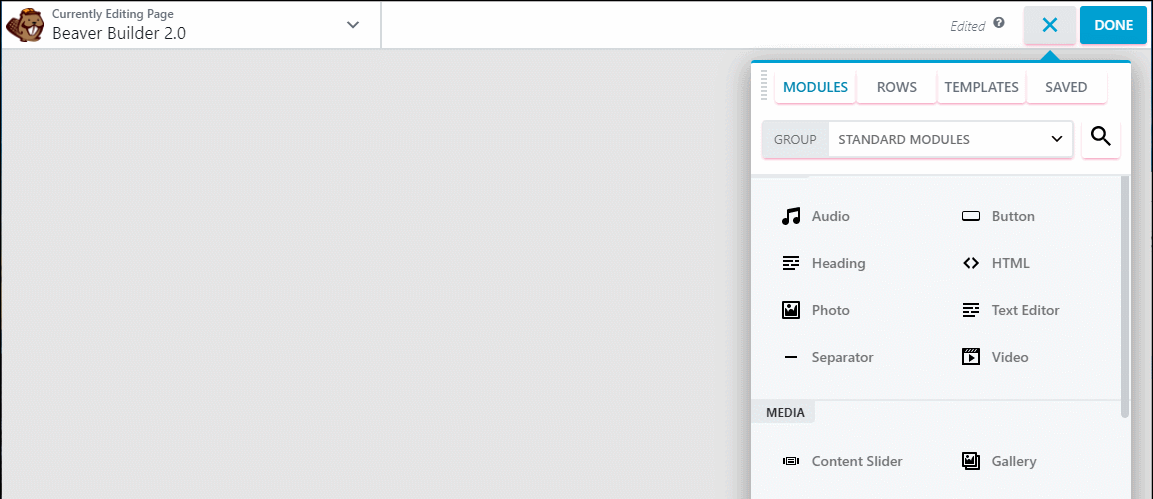This screenshot has height=499, width=1153.
Task: Select the Photo module icon
Action: pos(791,310)
